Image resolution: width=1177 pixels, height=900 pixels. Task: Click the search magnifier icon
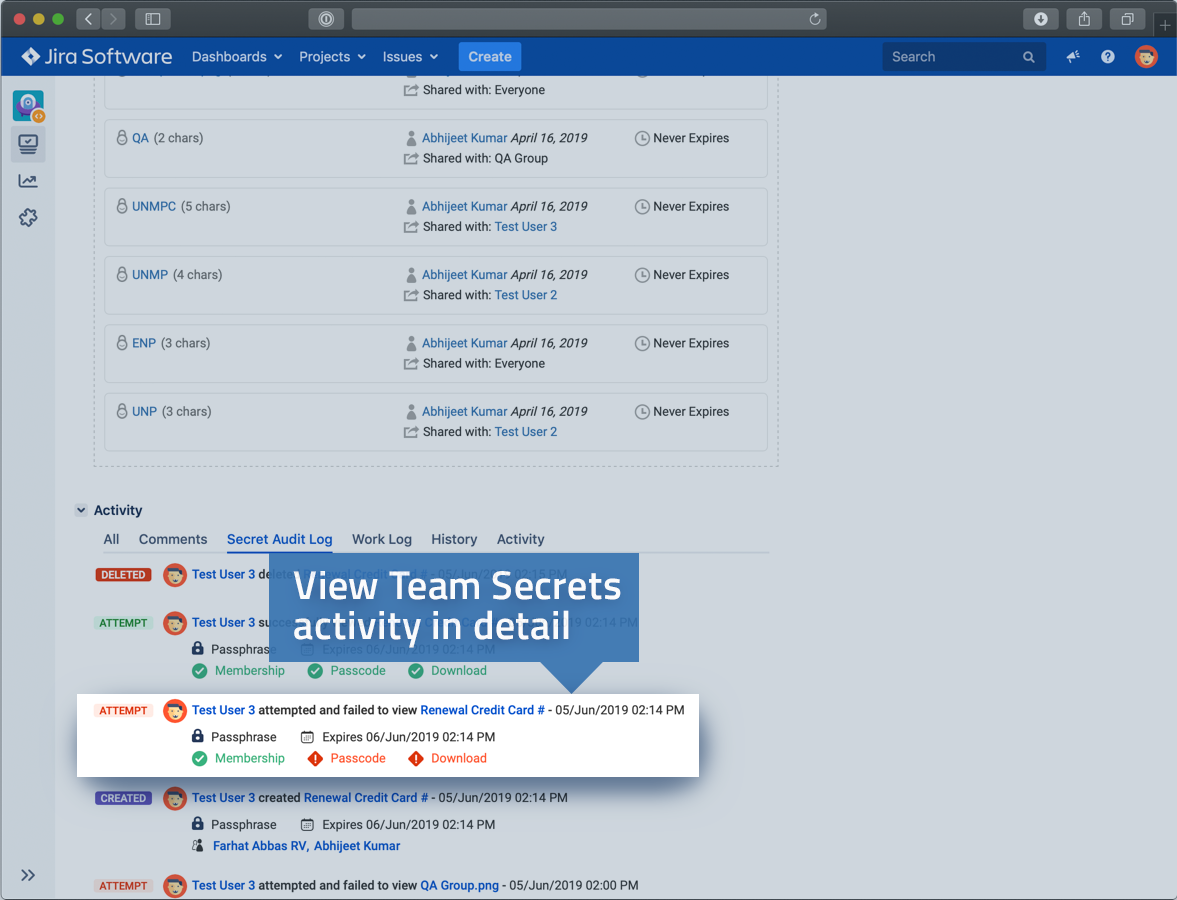pos(1028,57)
